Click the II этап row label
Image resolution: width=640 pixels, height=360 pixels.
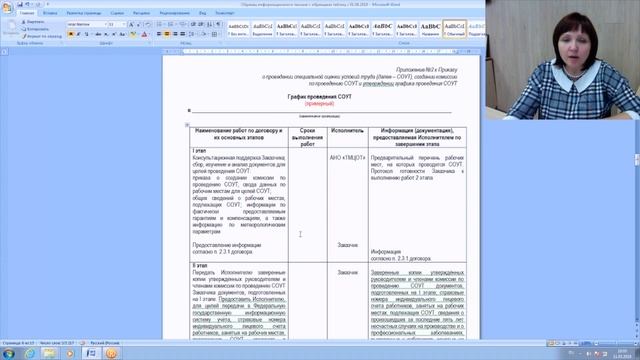coord(200,266)
